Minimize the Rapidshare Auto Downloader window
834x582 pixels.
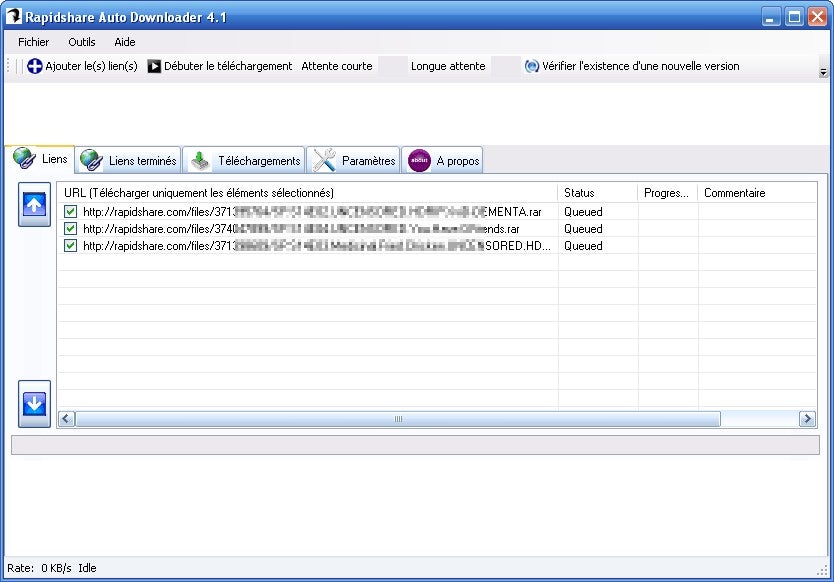point(771,16)
